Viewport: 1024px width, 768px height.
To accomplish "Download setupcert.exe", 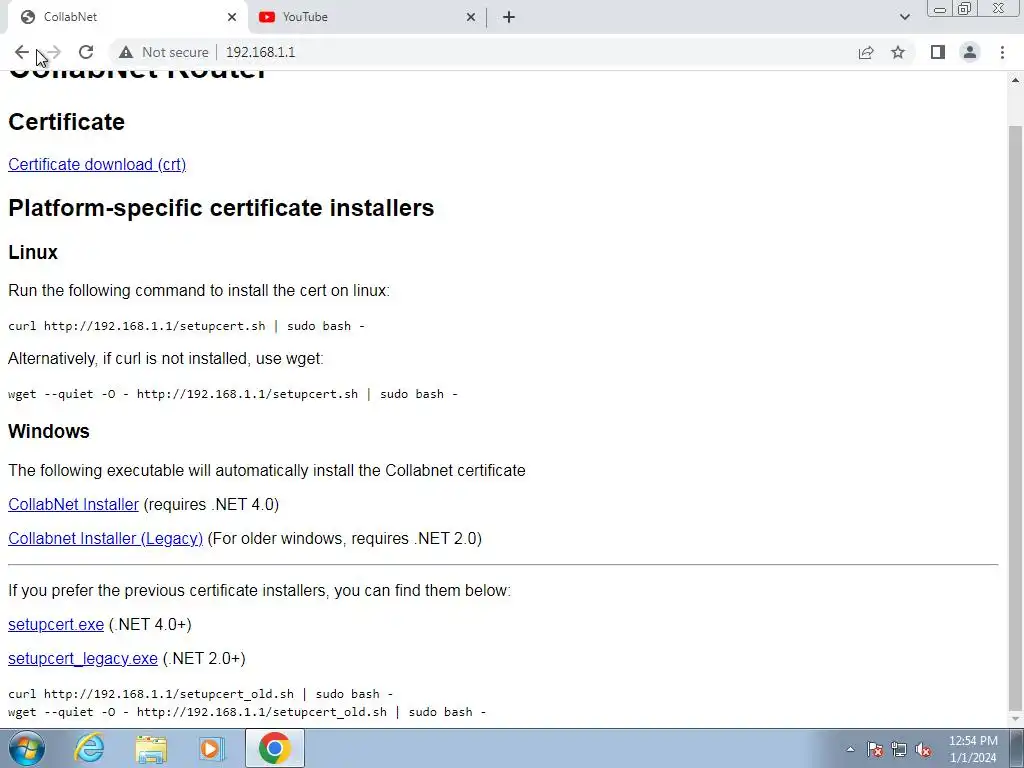I will coord(56,624).
